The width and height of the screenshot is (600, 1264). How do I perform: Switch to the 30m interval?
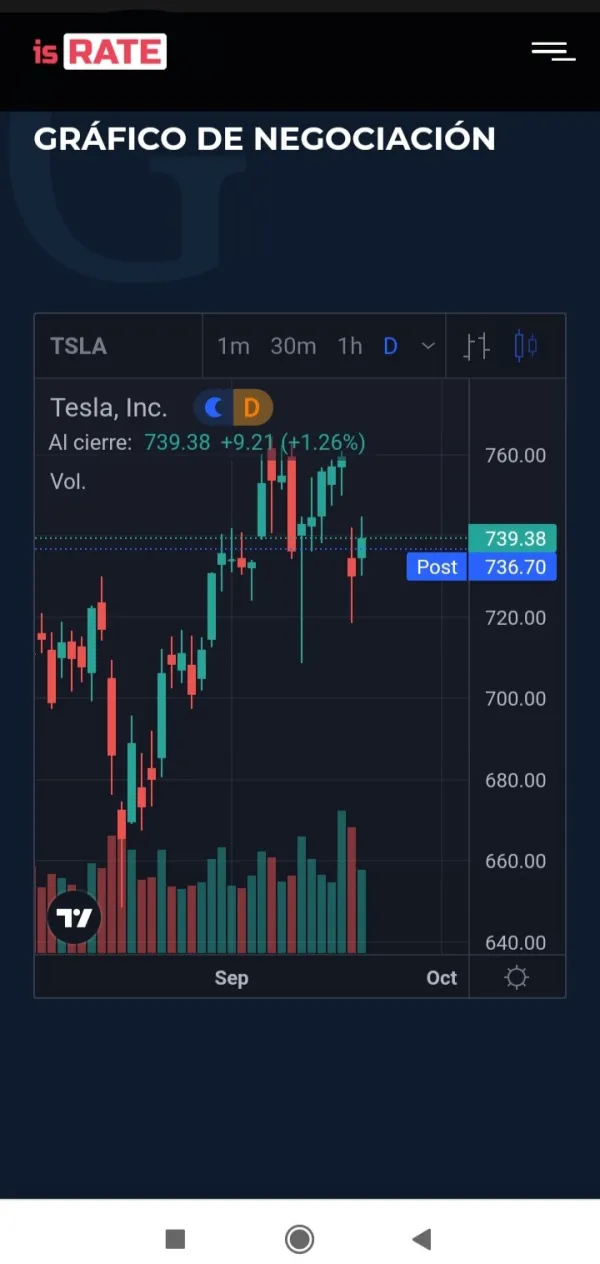[x=293, y=347]
